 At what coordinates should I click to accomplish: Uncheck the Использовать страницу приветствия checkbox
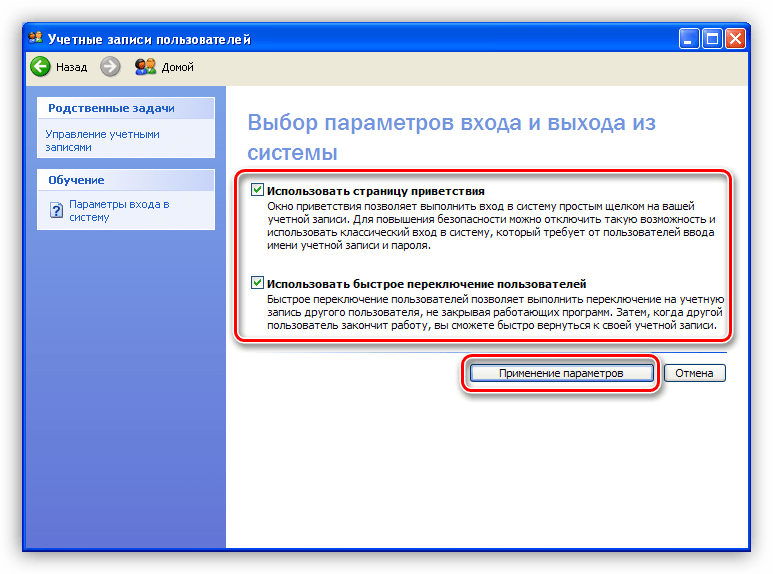(257, 190)
